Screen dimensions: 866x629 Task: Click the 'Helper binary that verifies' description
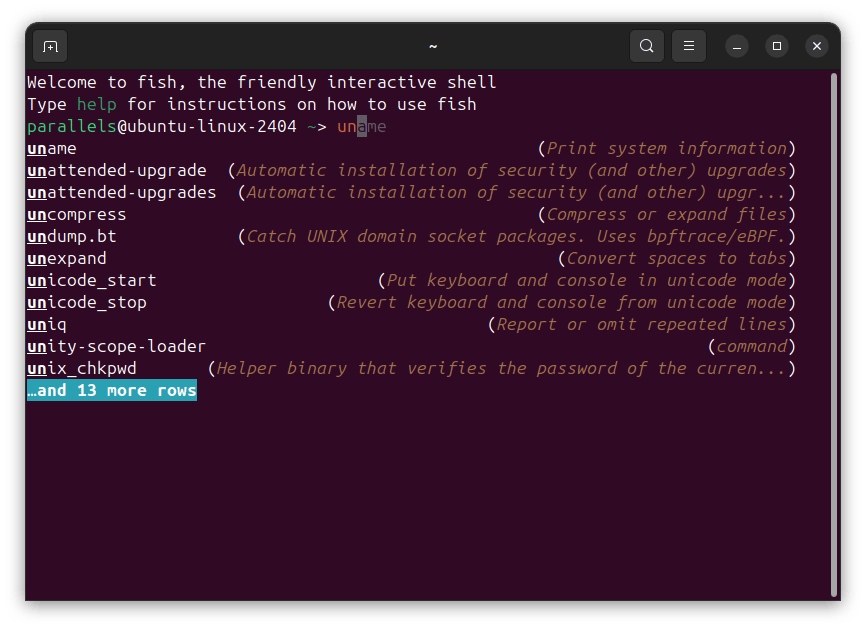click(501, 369)
